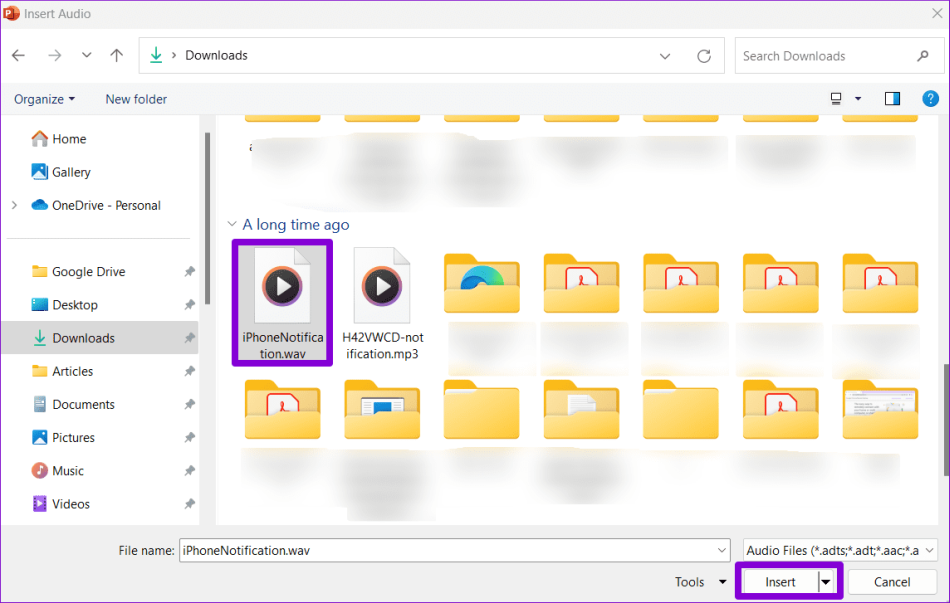Click the New folder button
The height and width of the screenshot is (603, 950).
(x=135, y=98)
